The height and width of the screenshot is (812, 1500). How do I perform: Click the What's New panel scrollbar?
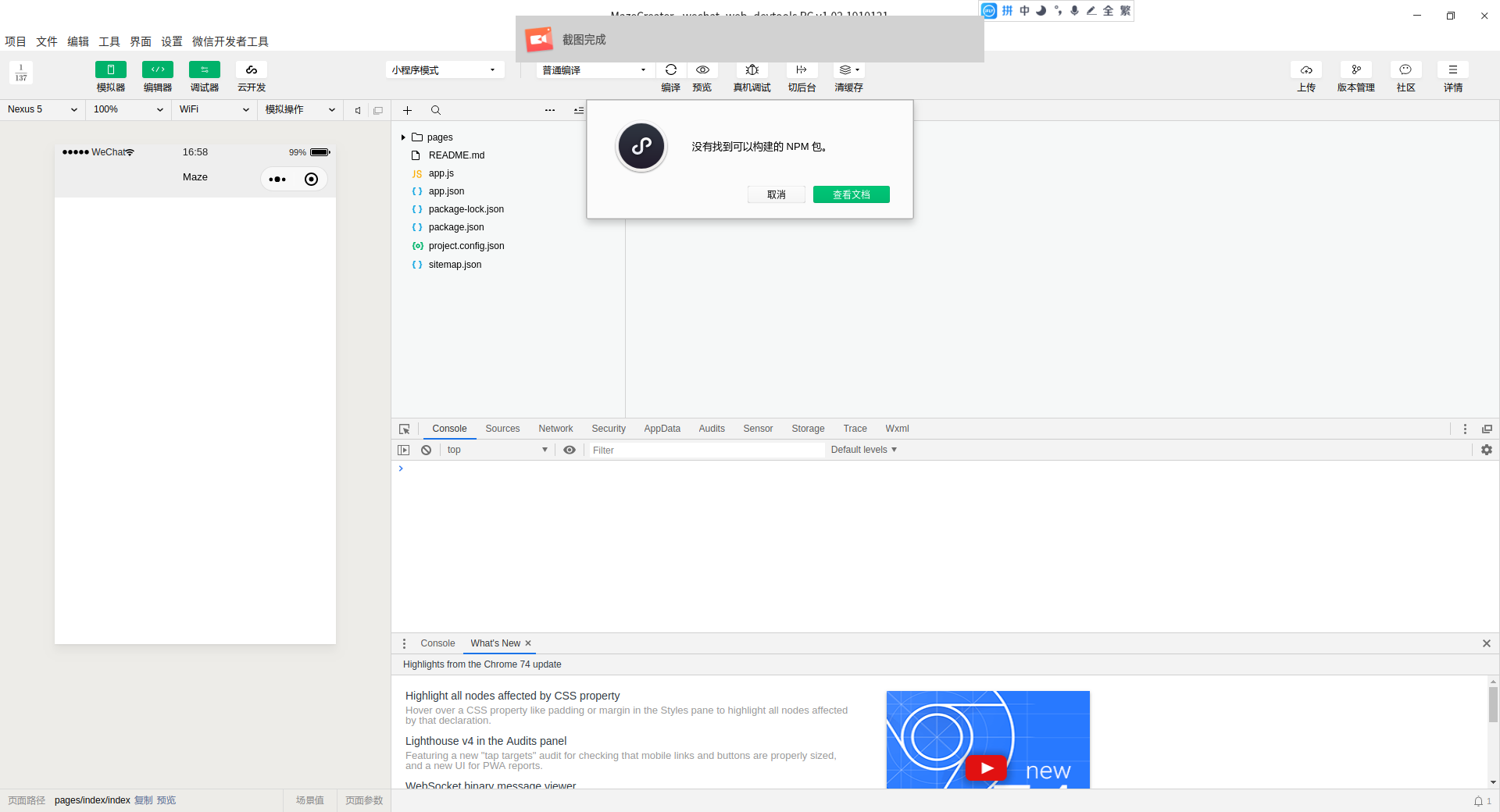point(1493,704)
